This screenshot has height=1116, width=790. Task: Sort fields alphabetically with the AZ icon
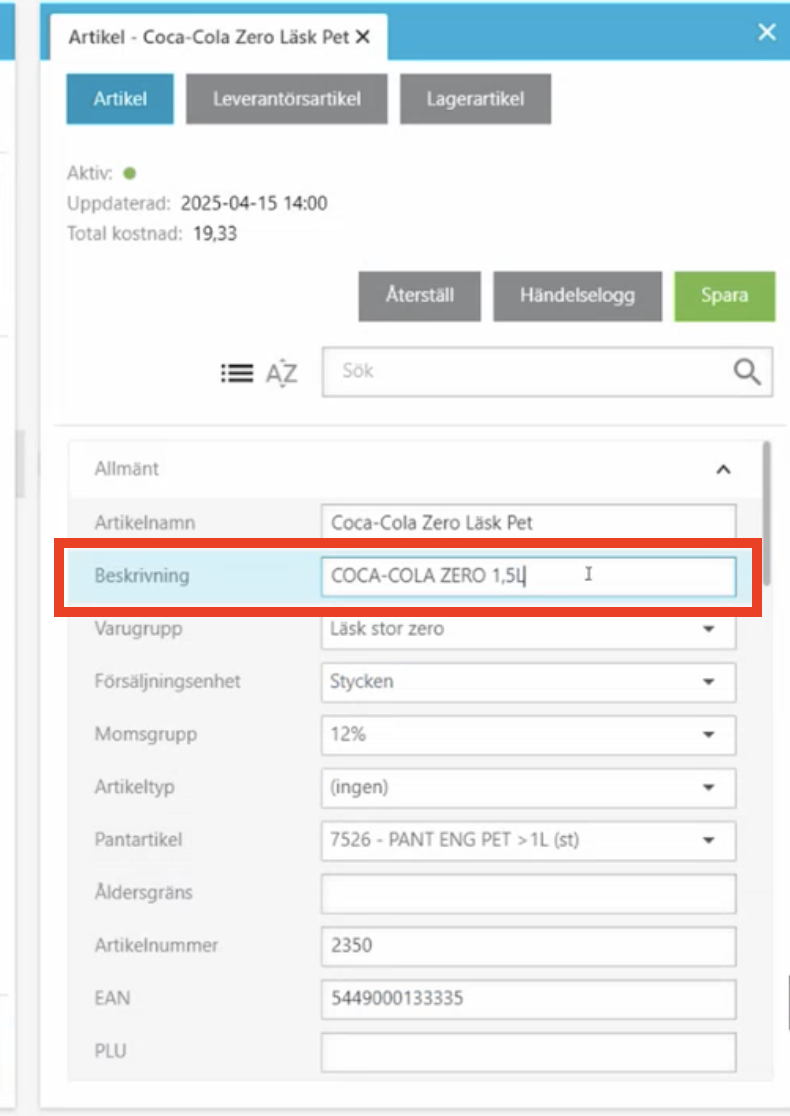click(x=282, y=373)
